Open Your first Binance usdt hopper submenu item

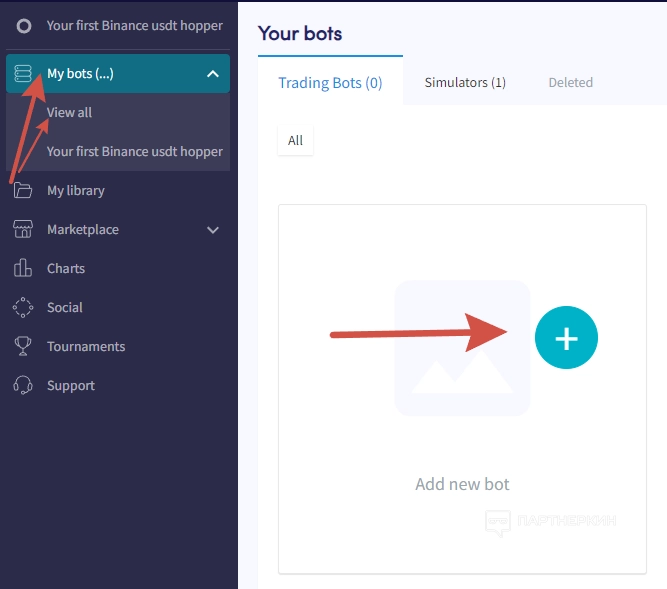[x=134, y=152]
